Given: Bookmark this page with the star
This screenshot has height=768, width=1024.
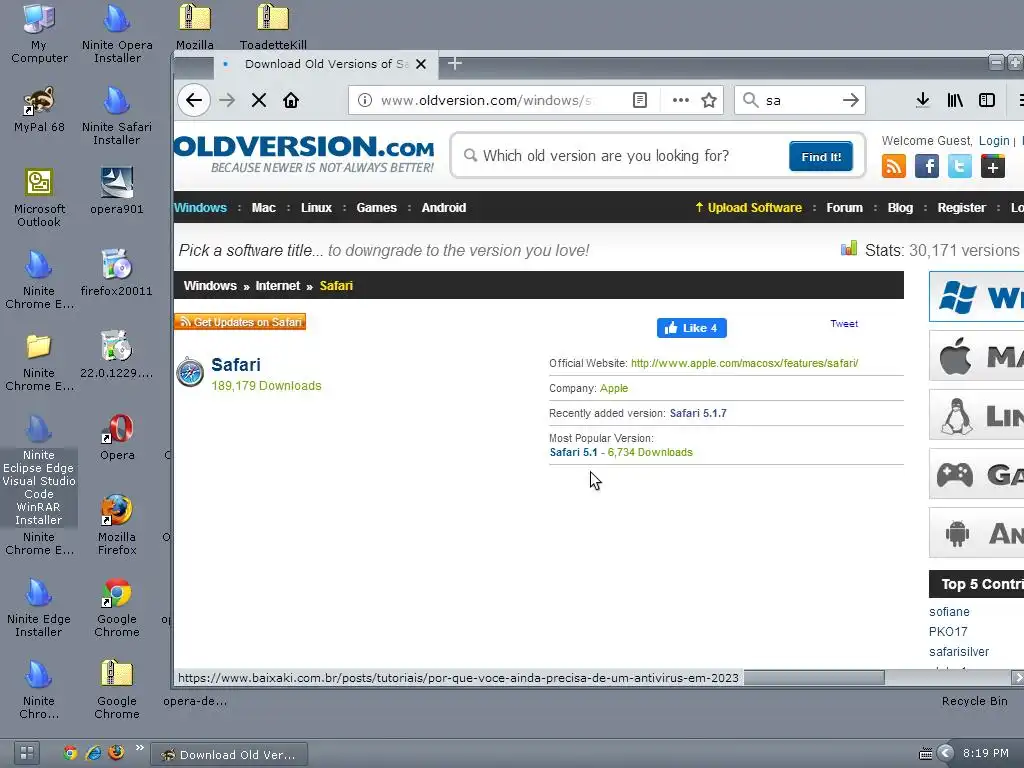Looking at the screenshot, I should (x=709, y=100).
